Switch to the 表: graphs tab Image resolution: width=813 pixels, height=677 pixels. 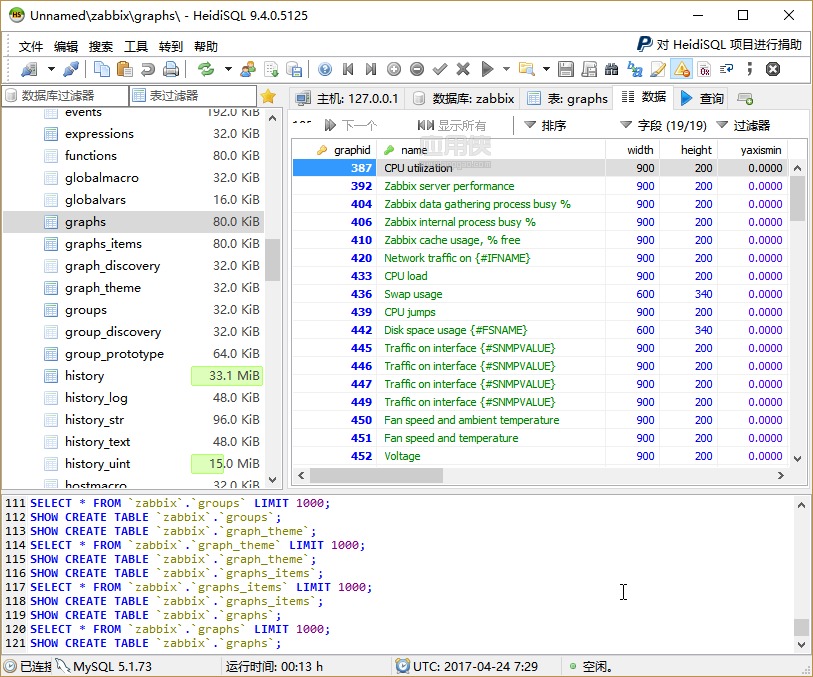pyautogui.click(x=567, y=98)
